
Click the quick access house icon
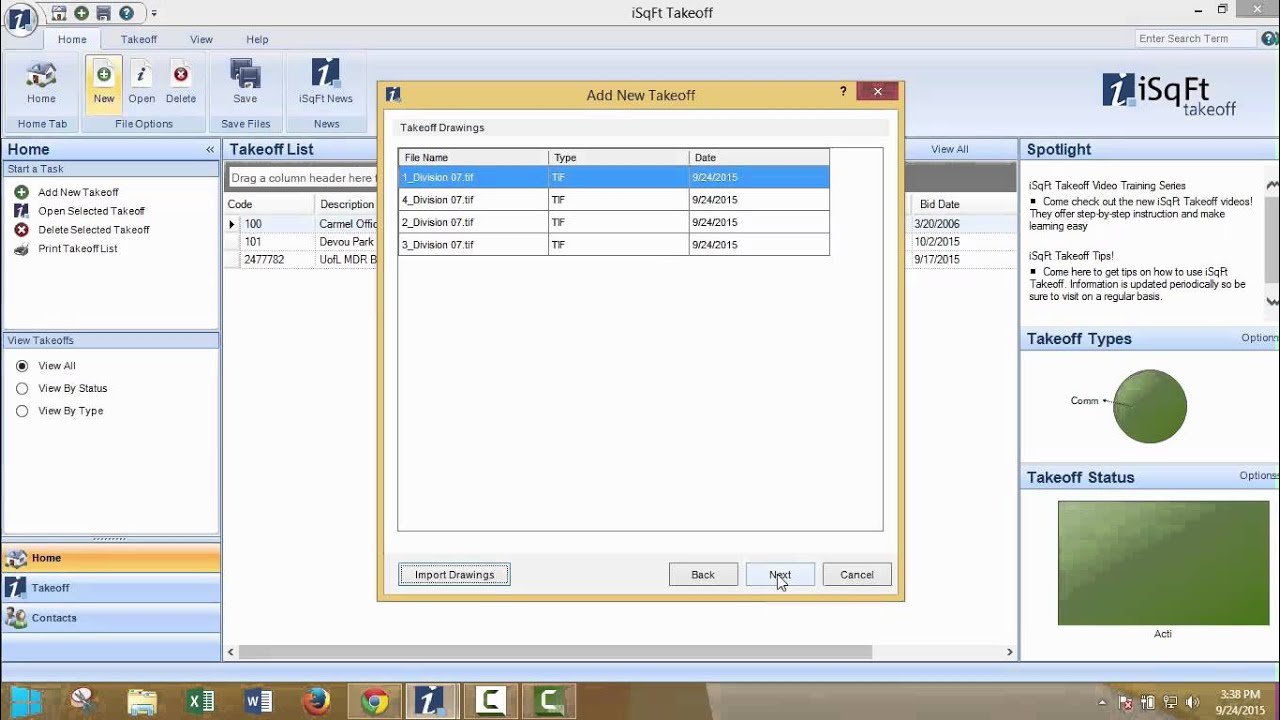(x=59, y=13)
